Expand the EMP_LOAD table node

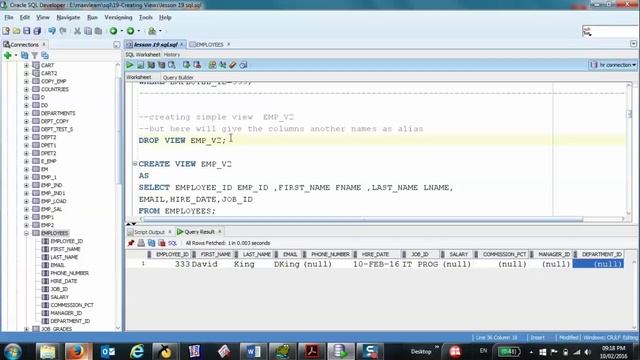27,201
